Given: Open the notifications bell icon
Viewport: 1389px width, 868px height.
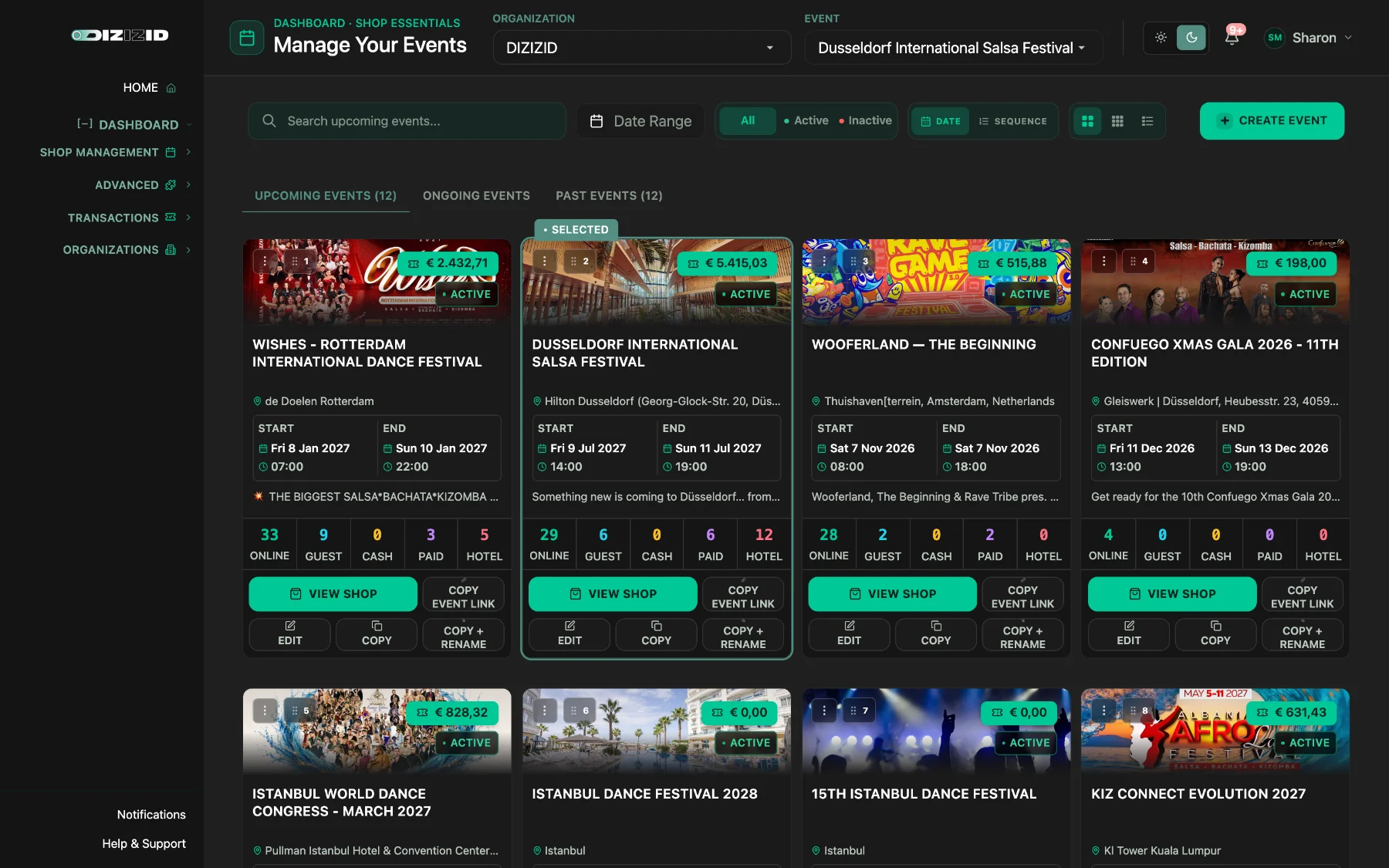Looking at the screenshot, I should click(x=1232, y=37).
